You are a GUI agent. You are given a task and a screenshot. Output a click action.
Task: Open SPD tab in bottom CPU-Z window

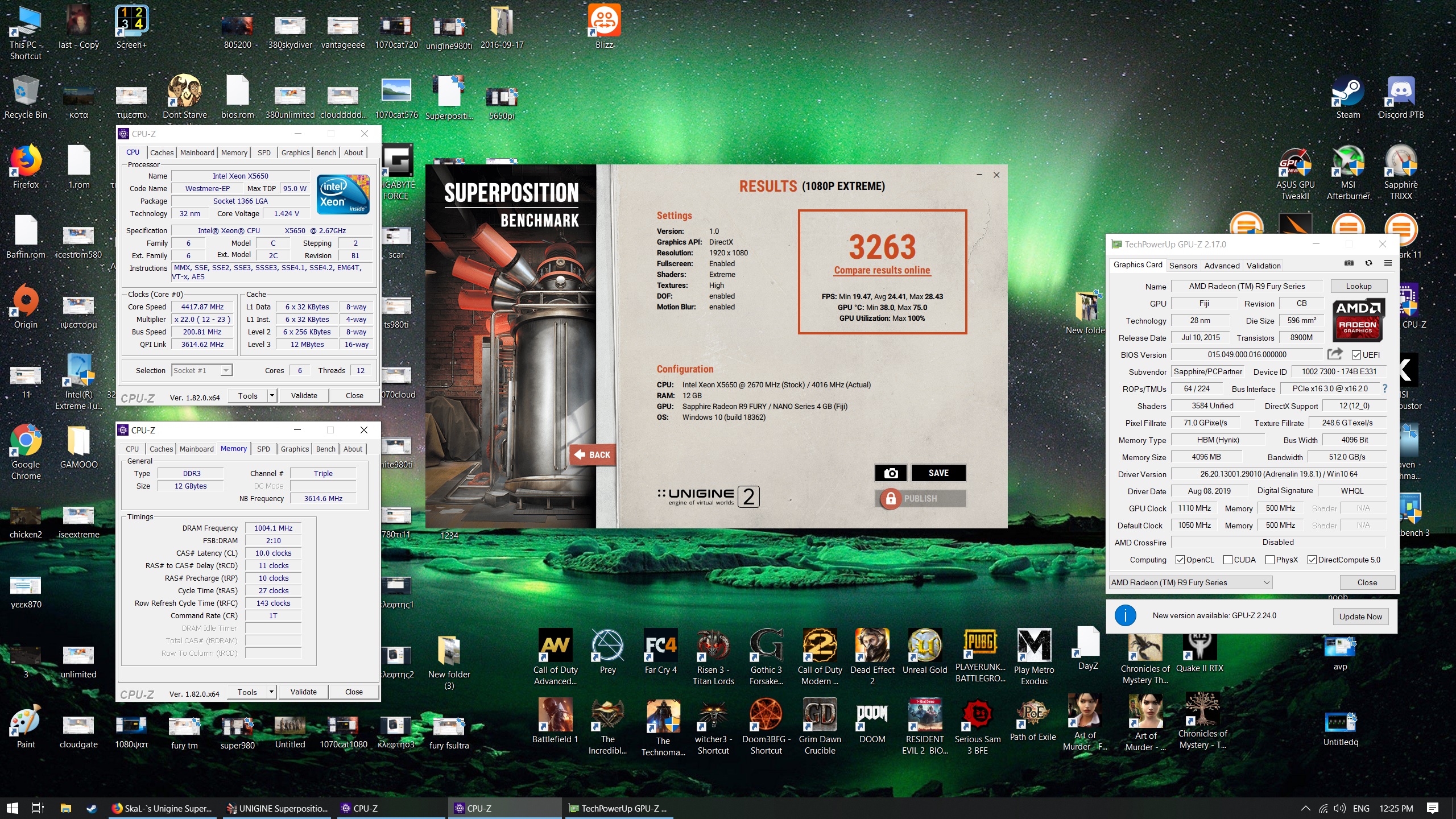pyautogui.click(x=263, y=449)
